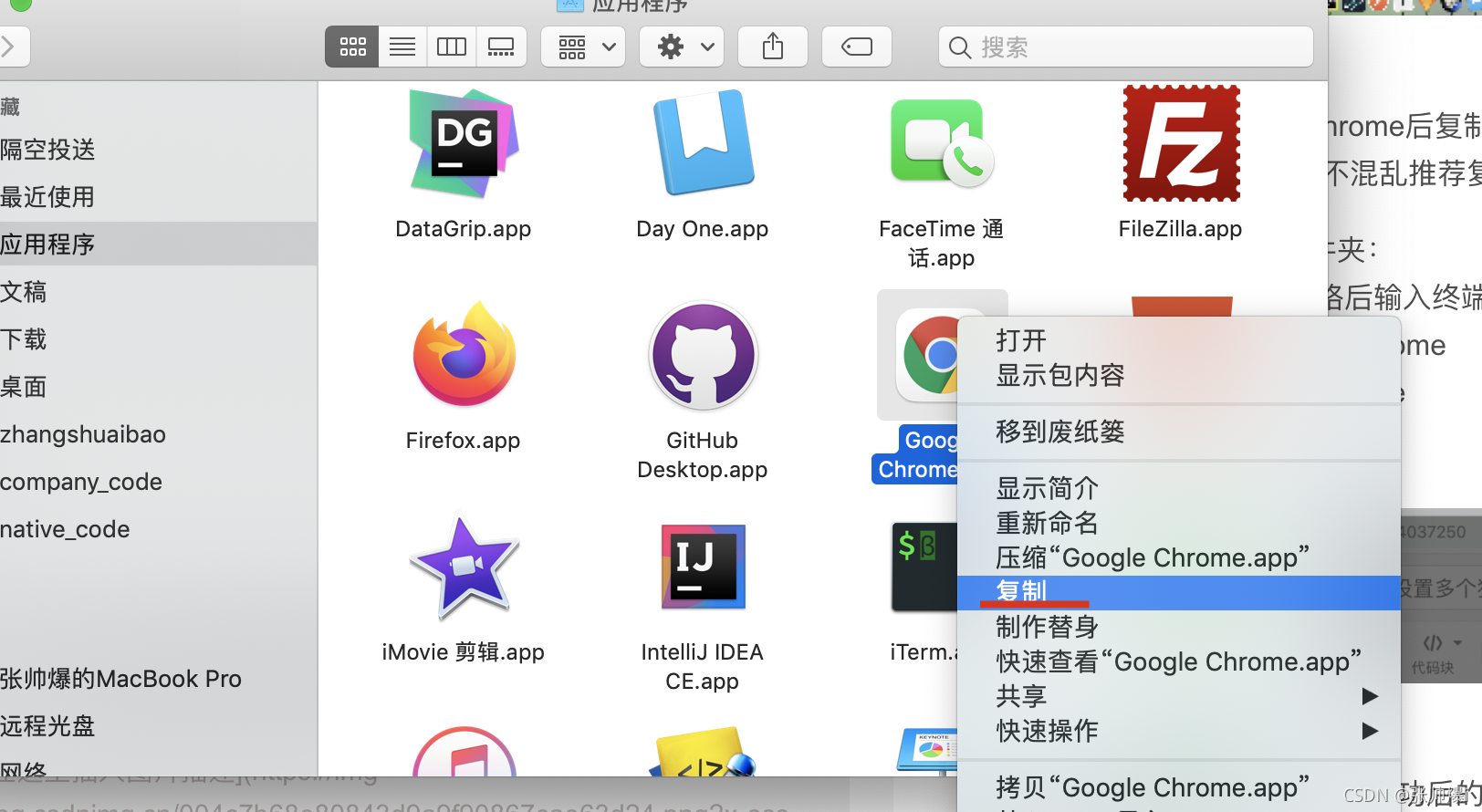The height and width of the screenshot is (812, 1482).
Task: Open 文稿 in the sidebar
Action: coord(24,292)
